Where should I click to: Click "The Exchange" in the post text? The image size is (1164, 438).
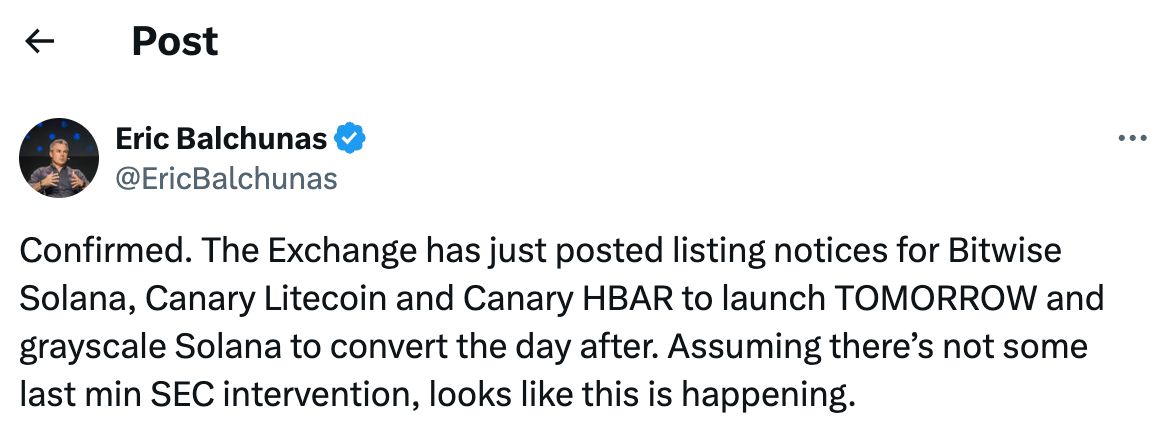[271, 251]
